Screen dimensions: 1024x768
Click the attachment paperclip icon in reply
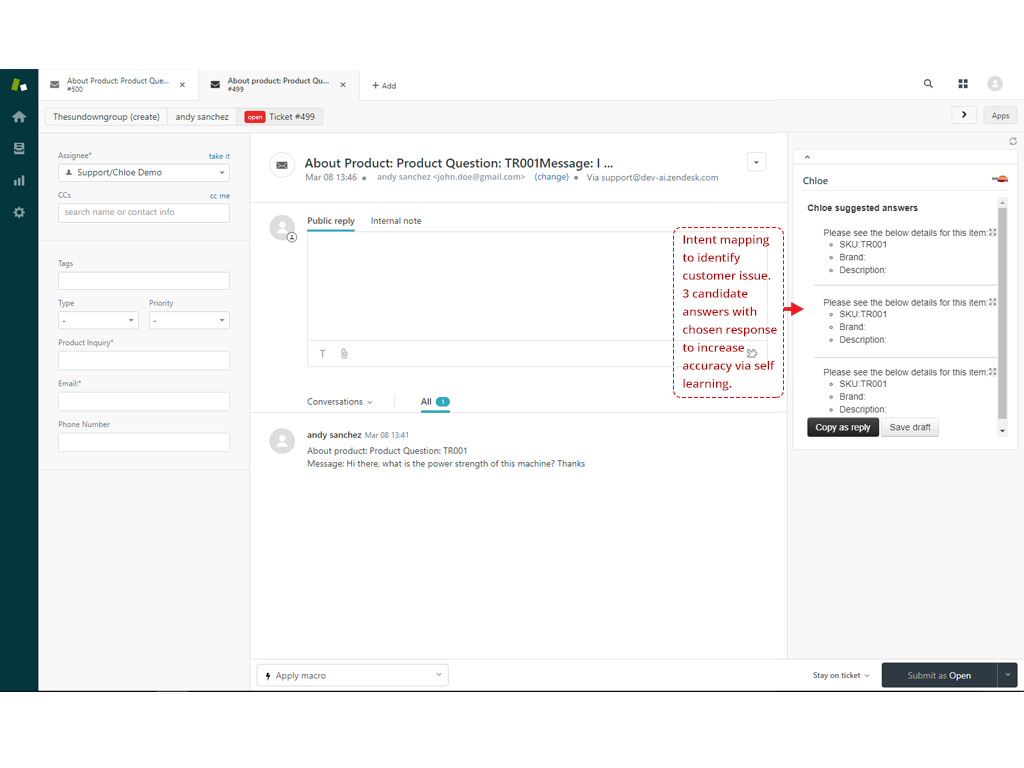pyautogui.click(x=344, y=354)
